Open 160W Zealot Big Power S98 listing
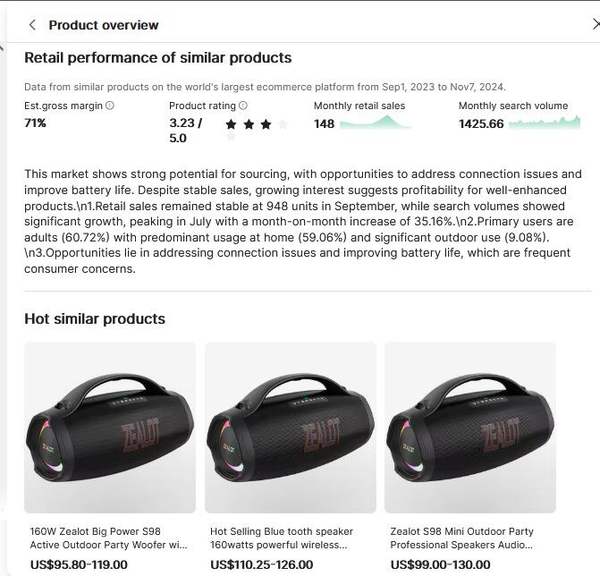The image size is (600, 576). click(x=109, y=538)
